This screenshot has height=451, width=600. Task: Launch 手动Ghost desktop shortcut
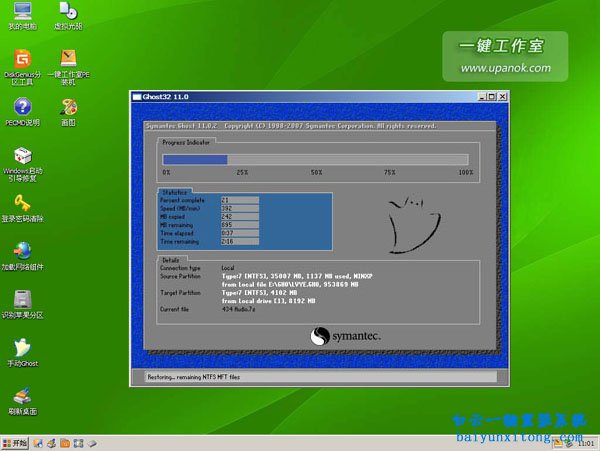[x=21, y=348]
